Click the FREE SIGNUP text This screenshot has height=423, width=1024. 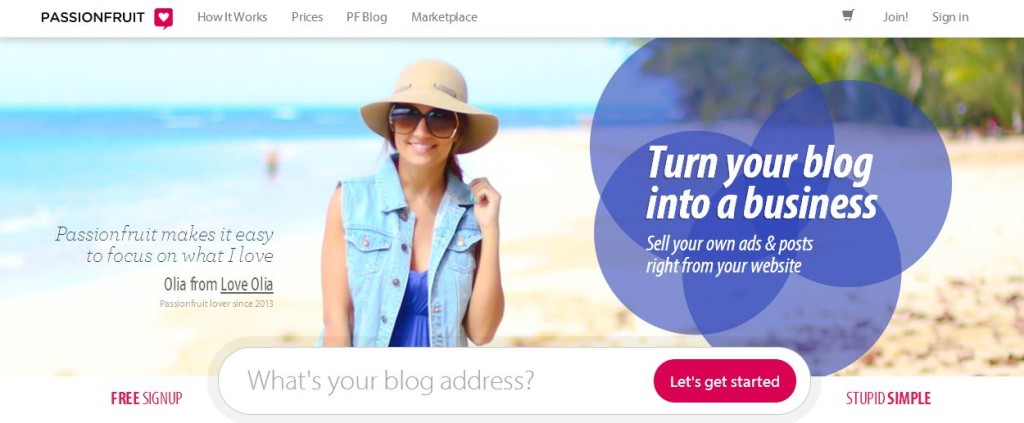coord(146,398)
